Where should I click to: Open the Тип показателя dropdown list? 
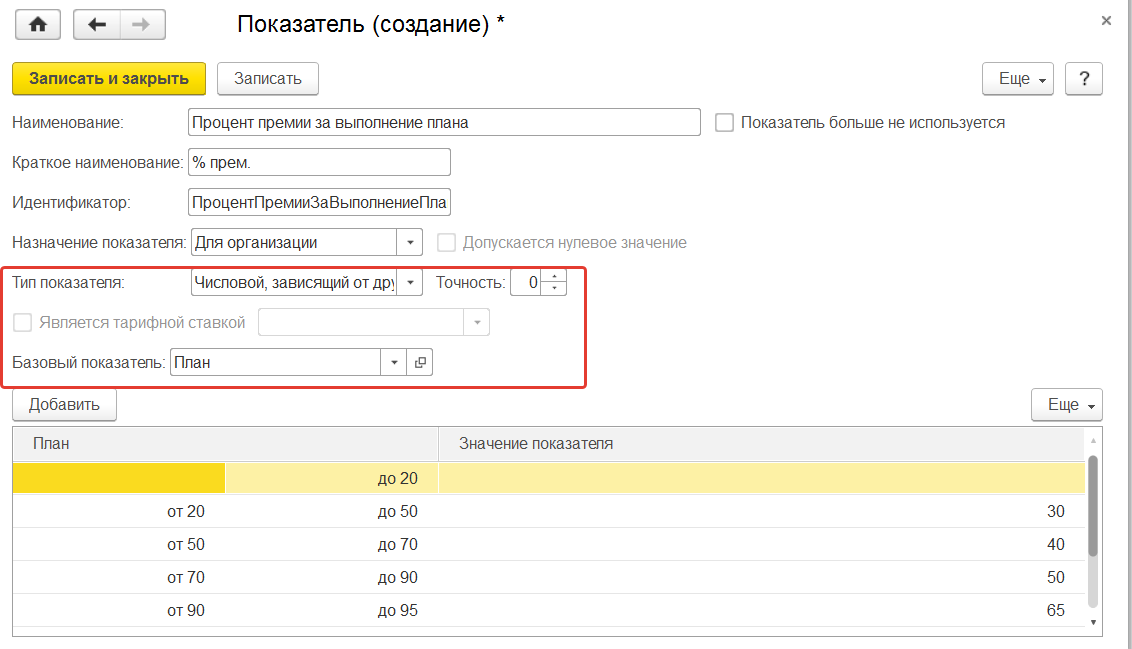(410, 283)
